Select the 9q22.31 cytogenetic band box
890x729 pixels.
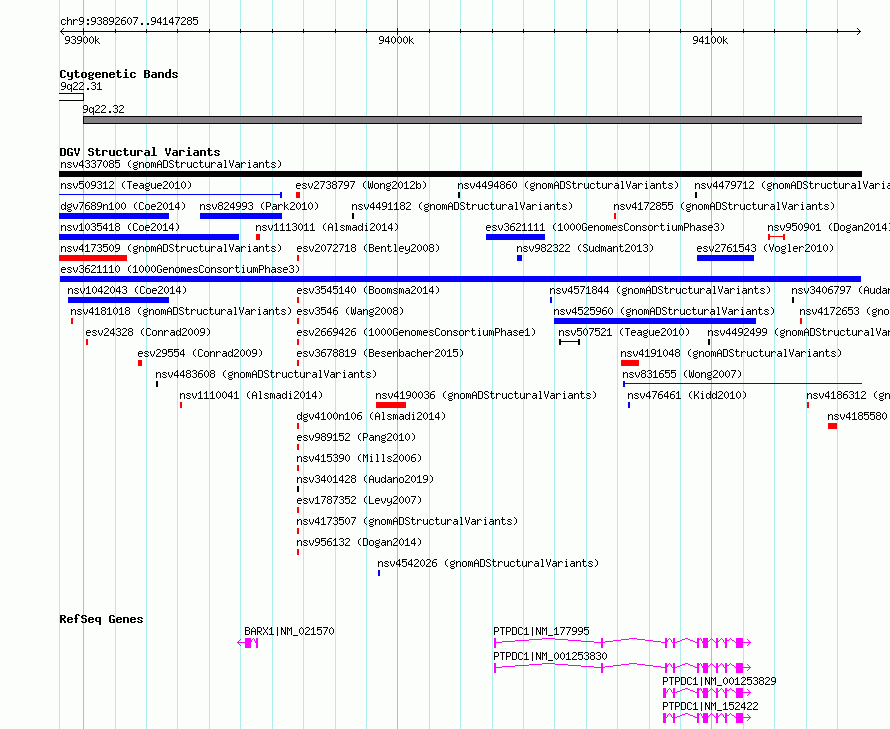(72, 98)
